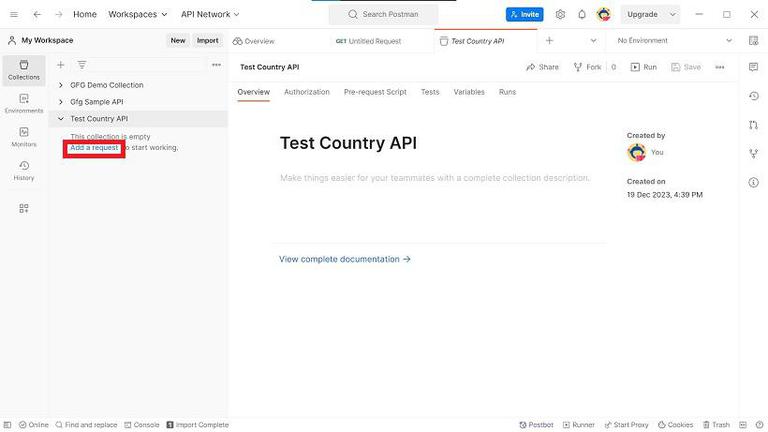Expand the GFG Demo Collection
This screenshot has height=432, width=768.
(61, 85)
